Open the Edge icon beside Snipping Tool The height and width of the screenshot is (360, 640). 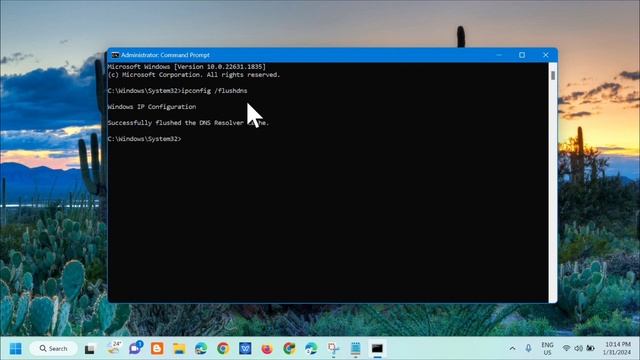click(311, 349)
